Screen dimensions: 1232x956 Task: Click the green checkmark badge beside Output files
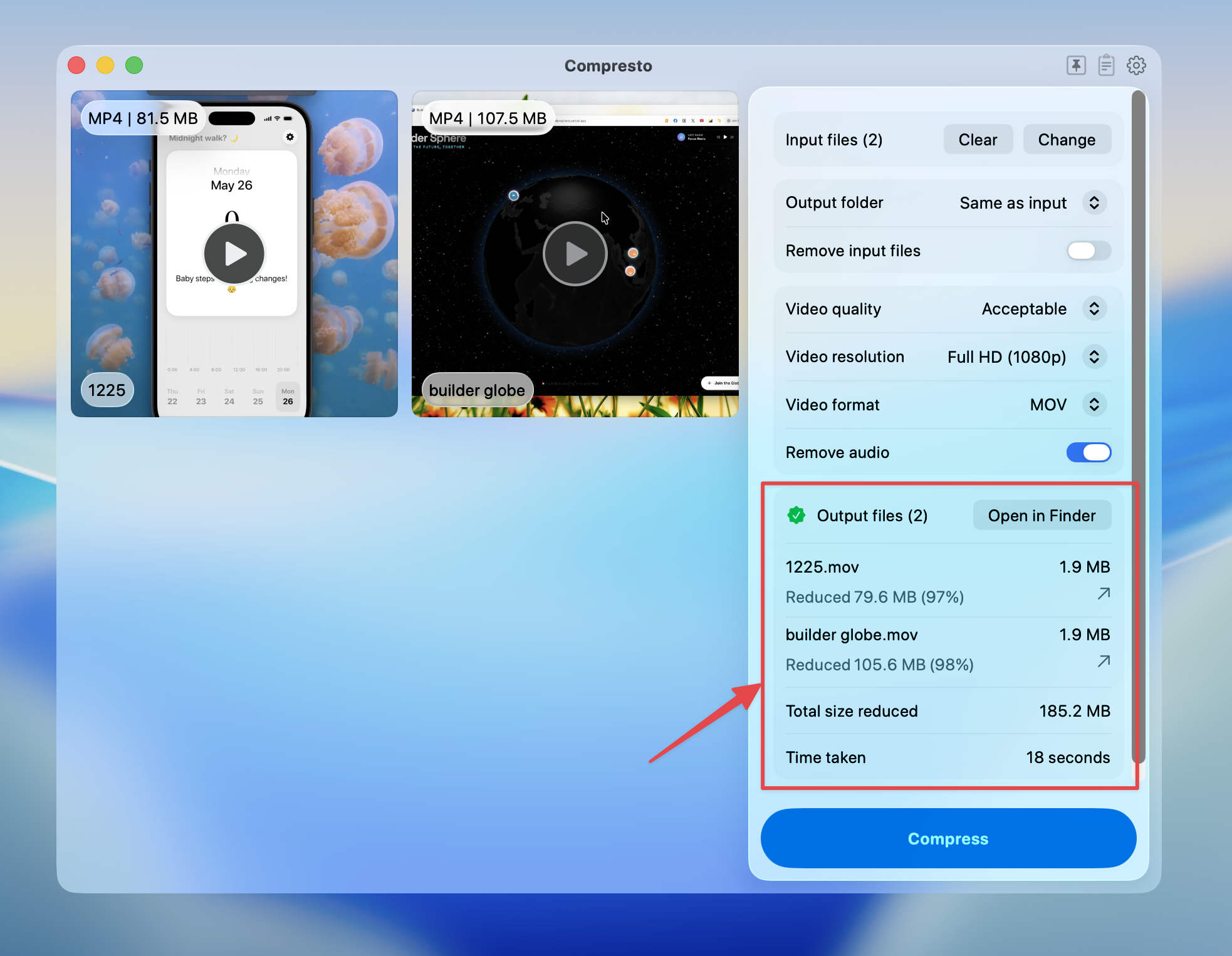coord(796,516)
